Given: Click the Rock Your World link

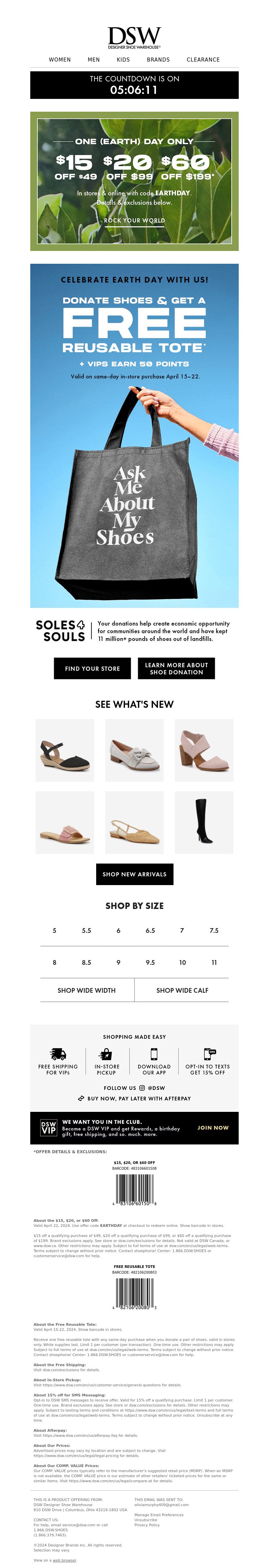Looking at the screenshot, I should [134, 220].
